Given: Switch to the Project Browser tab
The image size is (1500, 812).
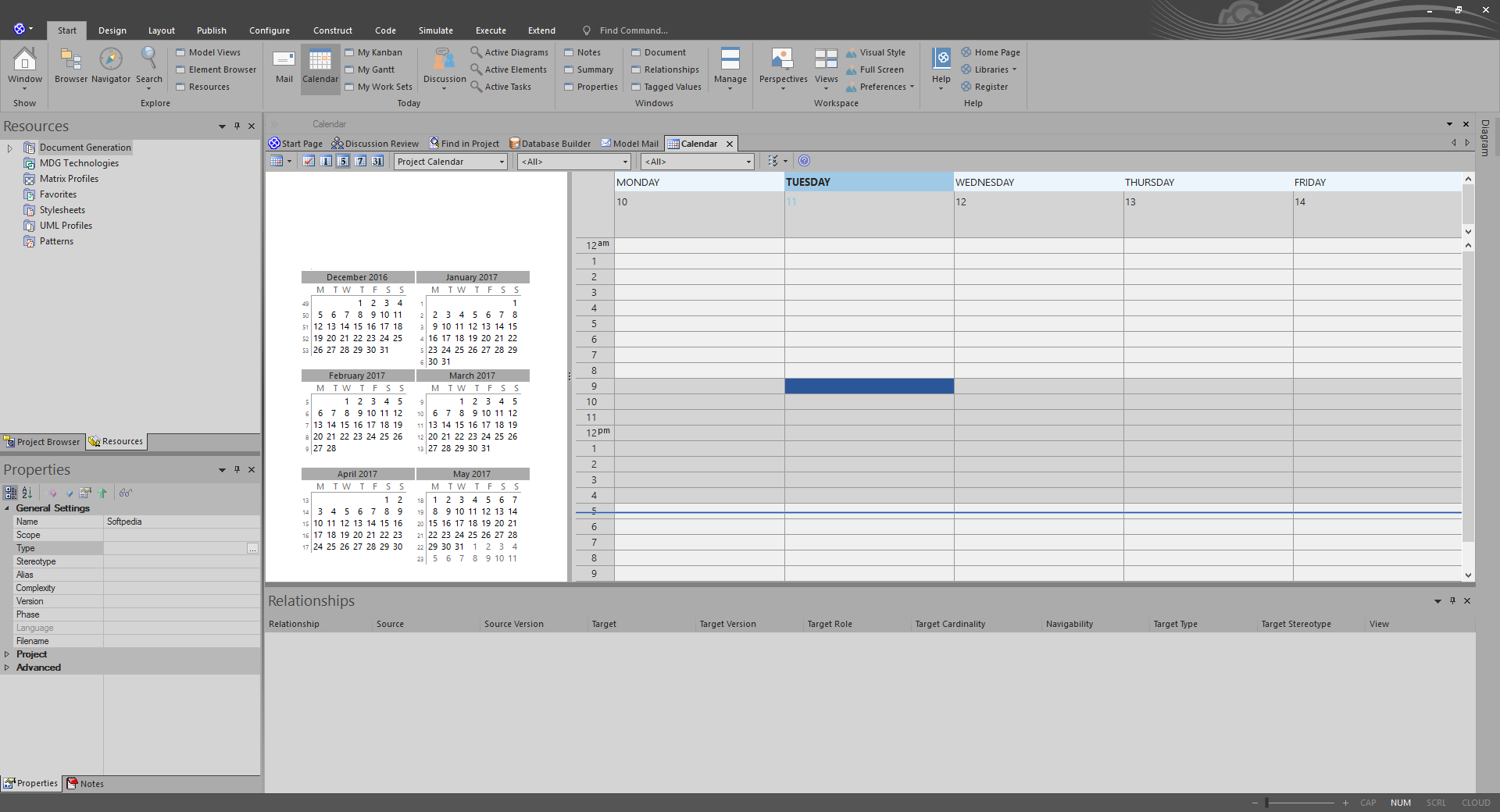Looking at the screenshot, I should pyautogui.click(x=42, y=442).
